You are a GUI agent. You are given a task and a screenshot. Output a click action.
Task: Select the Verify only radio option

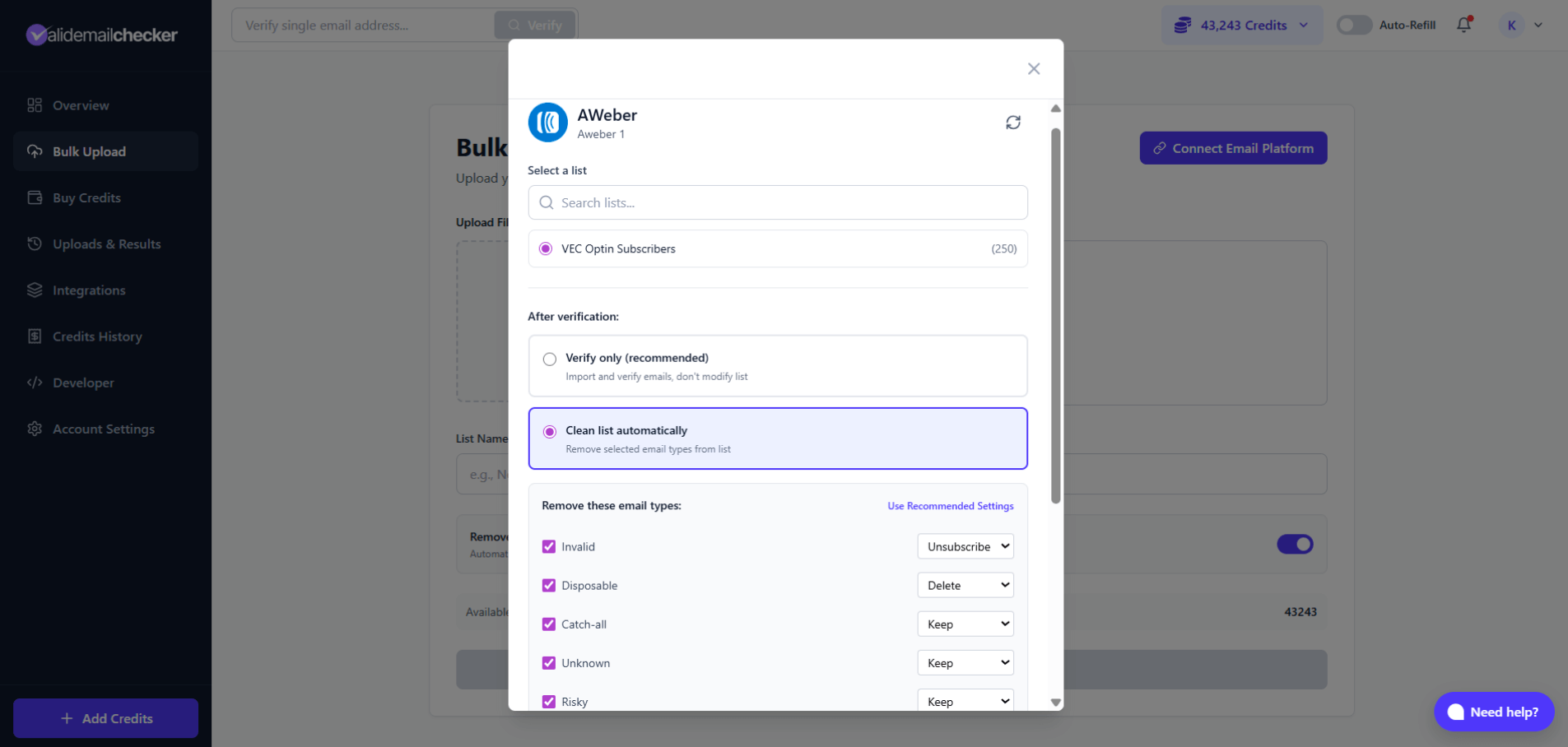549,359
